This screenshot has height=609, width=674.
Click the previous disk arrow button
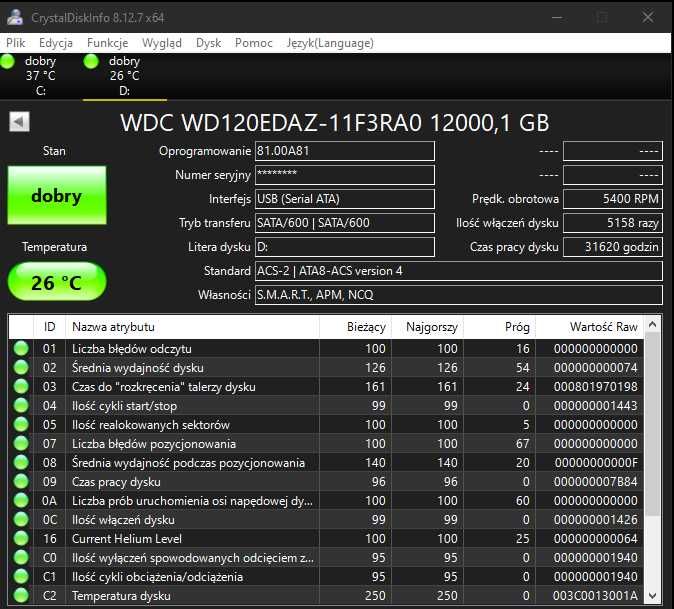coord(19,122)
